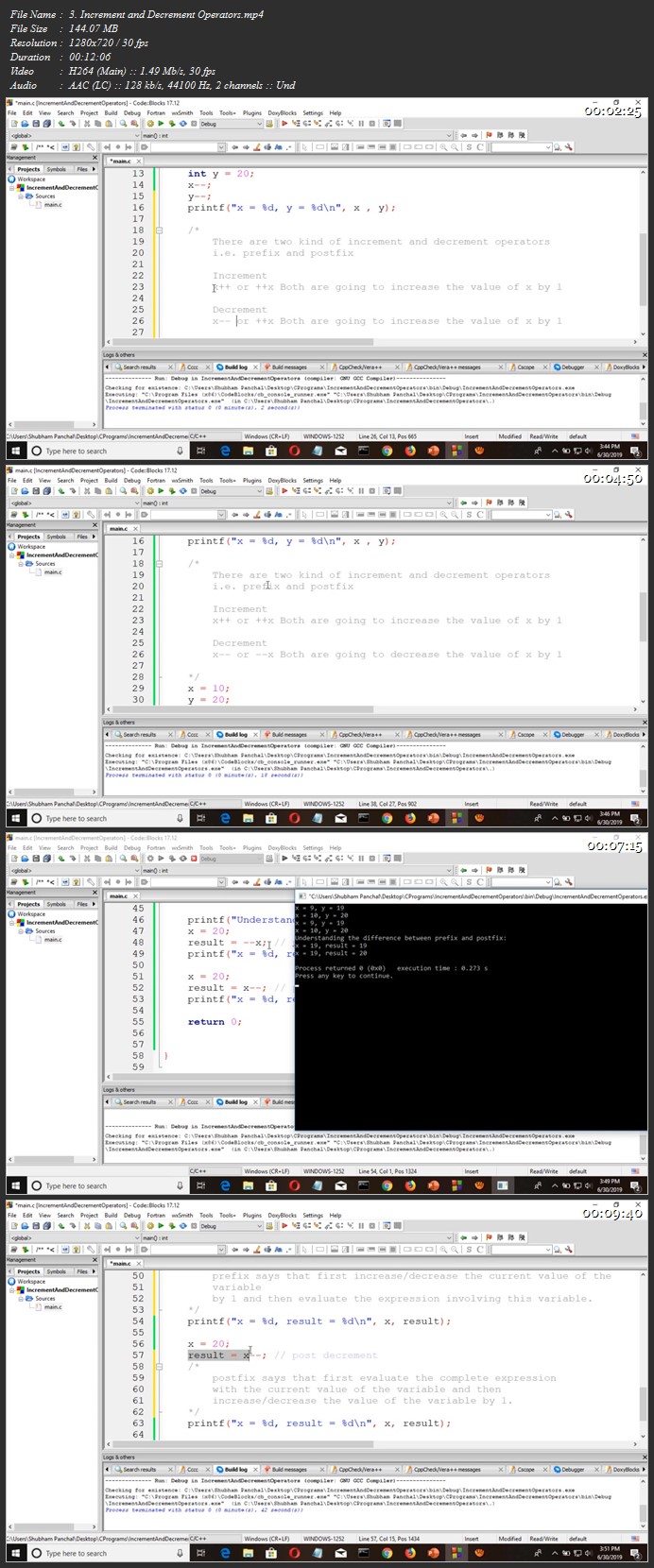The image size is (654, 1568).
Task: Open File menu in 00:02:25 frame
Action: (x=12, y=112)
